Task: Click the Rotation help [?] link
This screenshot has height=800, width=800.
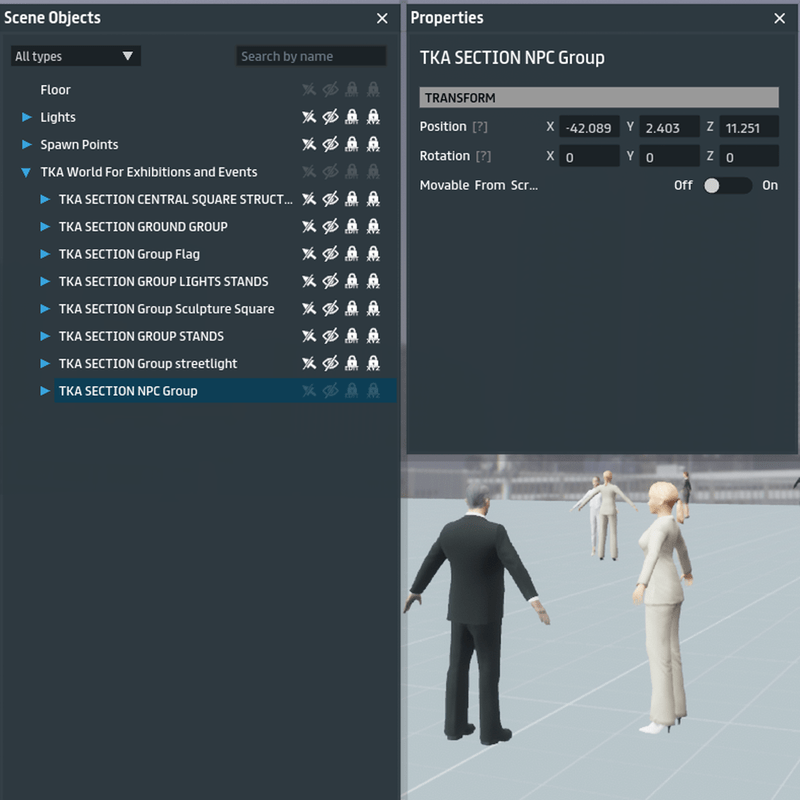Action: pyautogui.click(x=484, y=156)
